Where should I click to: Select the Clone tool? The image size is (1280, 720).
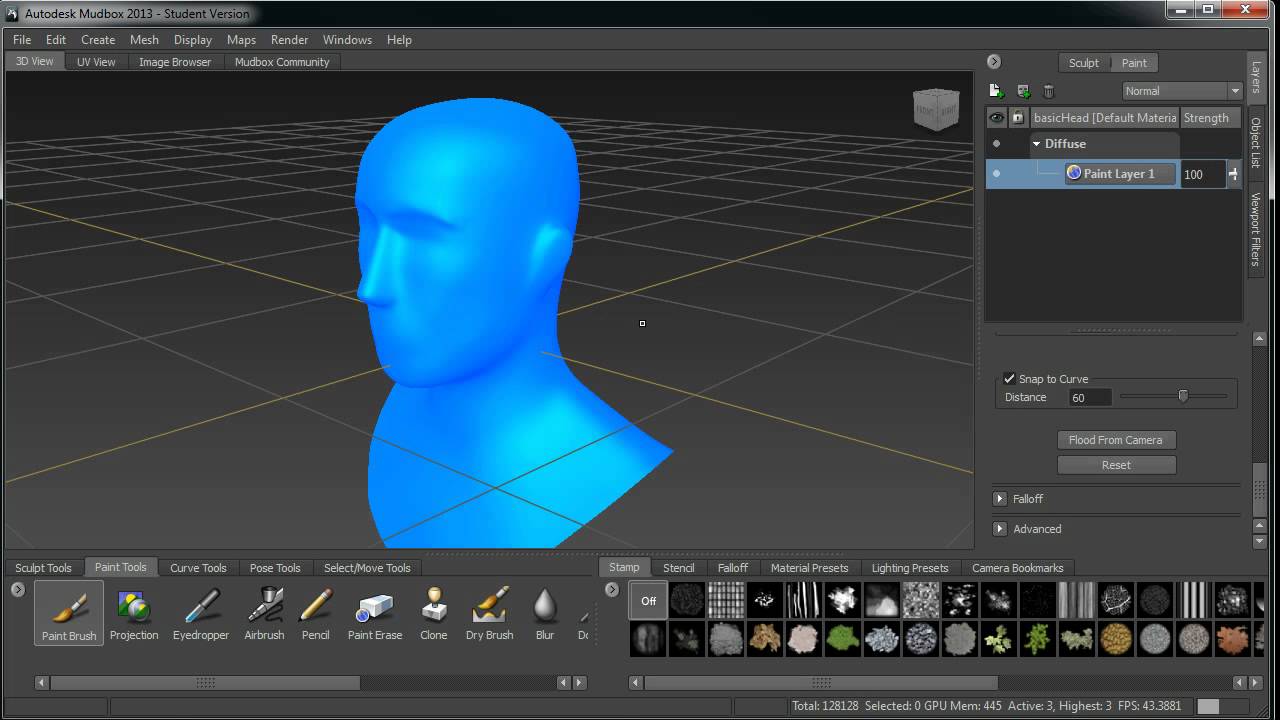point(434,613)
